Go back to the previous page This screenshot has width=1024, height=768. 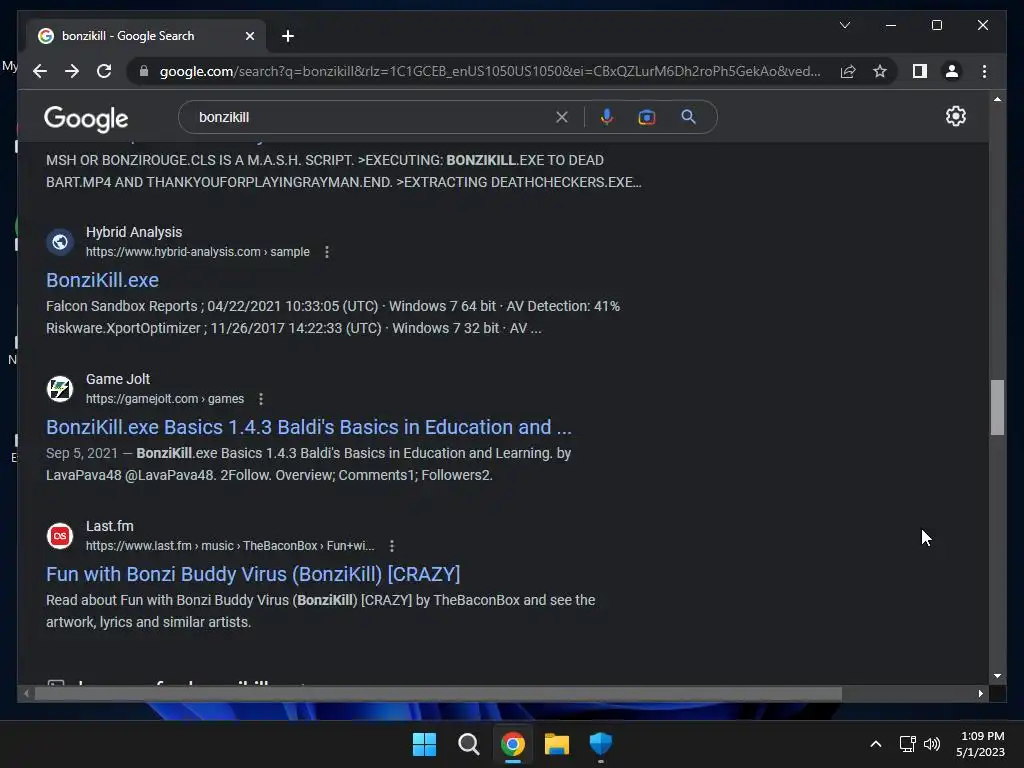pyautogui.click(x=40, y=71)
